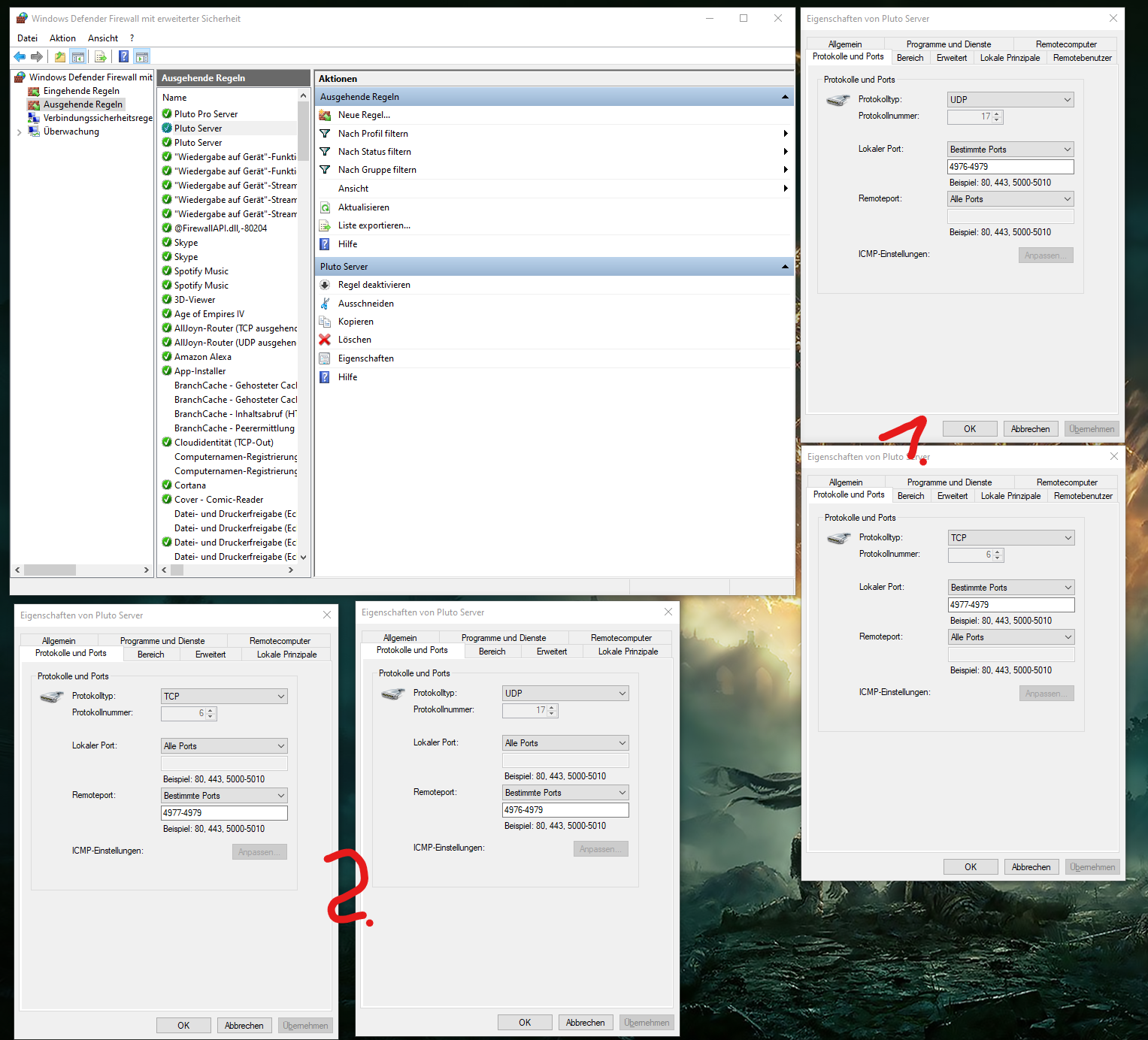The width and height of the screenshot is (1148, 1040).
Task: Click Hilfe icon under Ausgehende Regeln actions
Action: coord(325,244)
